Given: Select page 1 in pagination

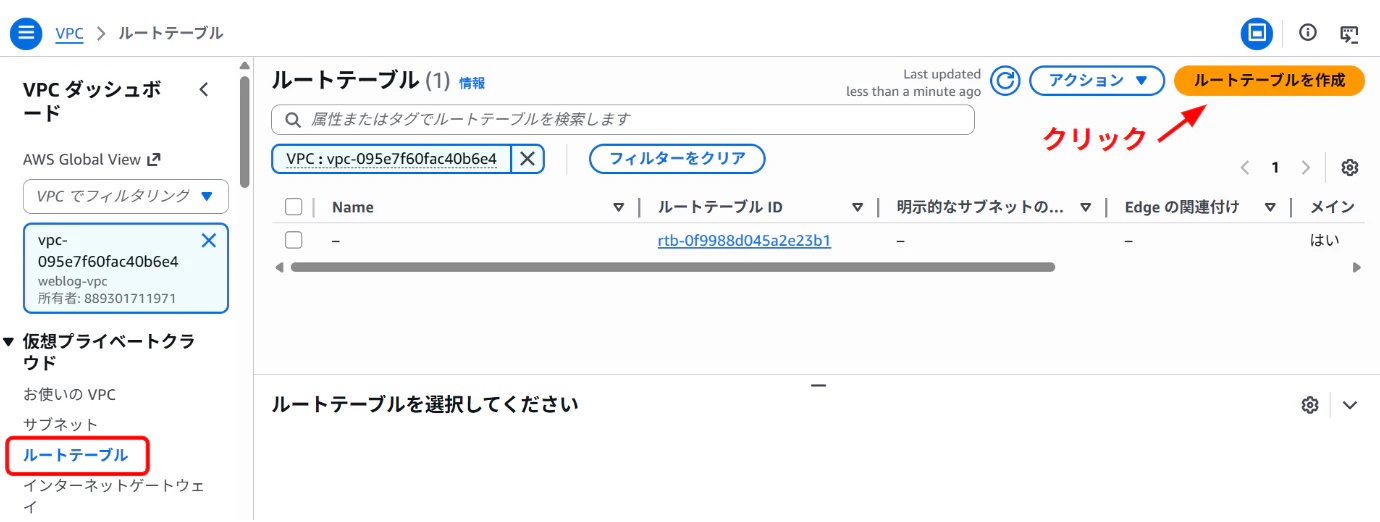Looking at the screenshot, I should pyautogui.click(x=1275, y=167).
